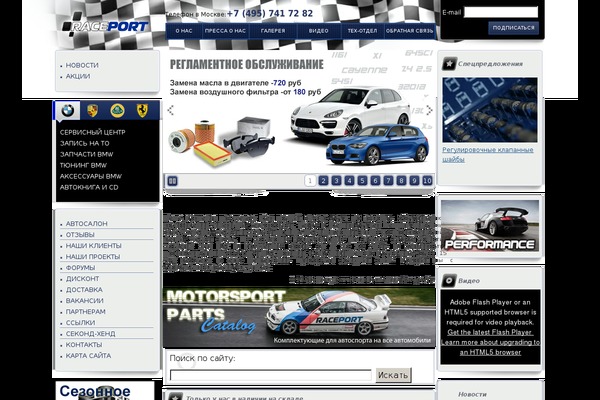This screenshot has height=400, width=600.
Task: Go to slide 1 in the pager
Action: coord(310,180)
